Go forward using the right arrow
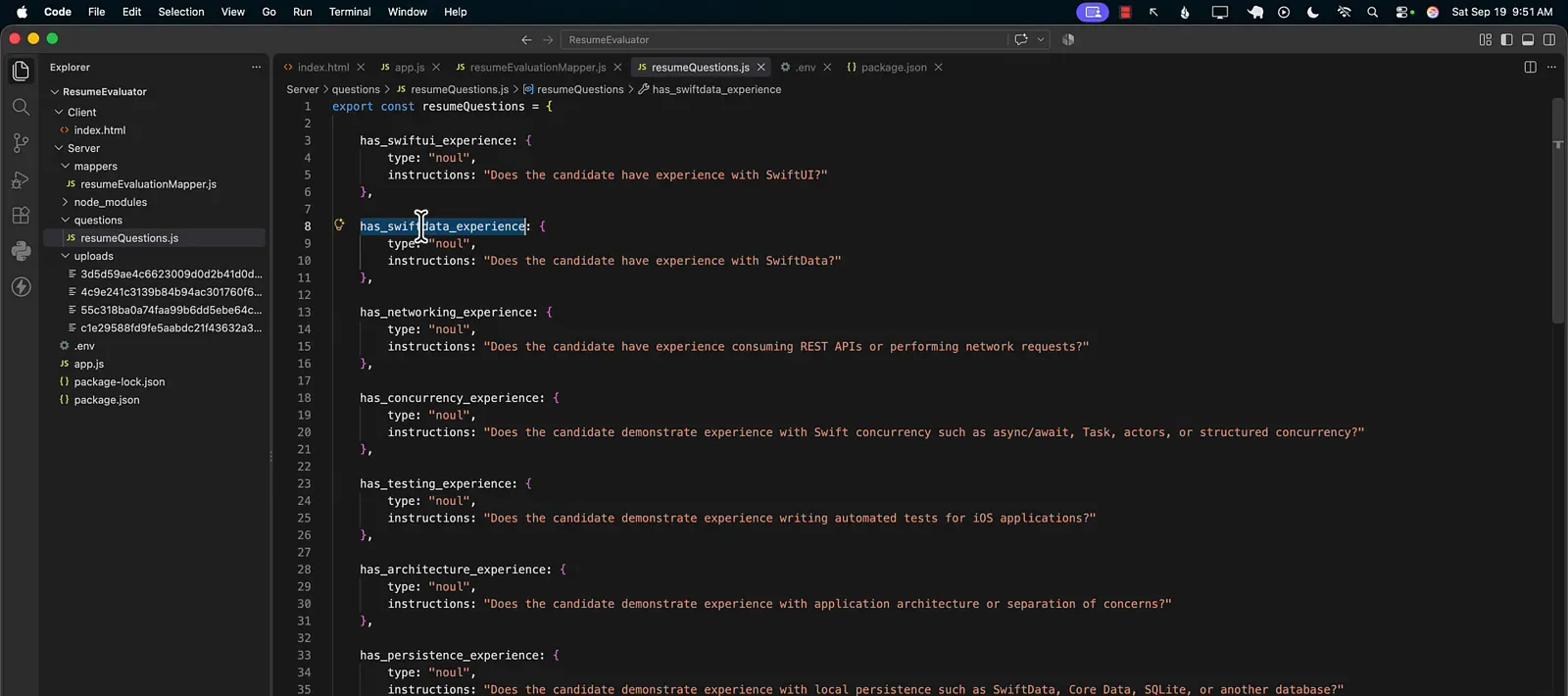 [548, 40]
